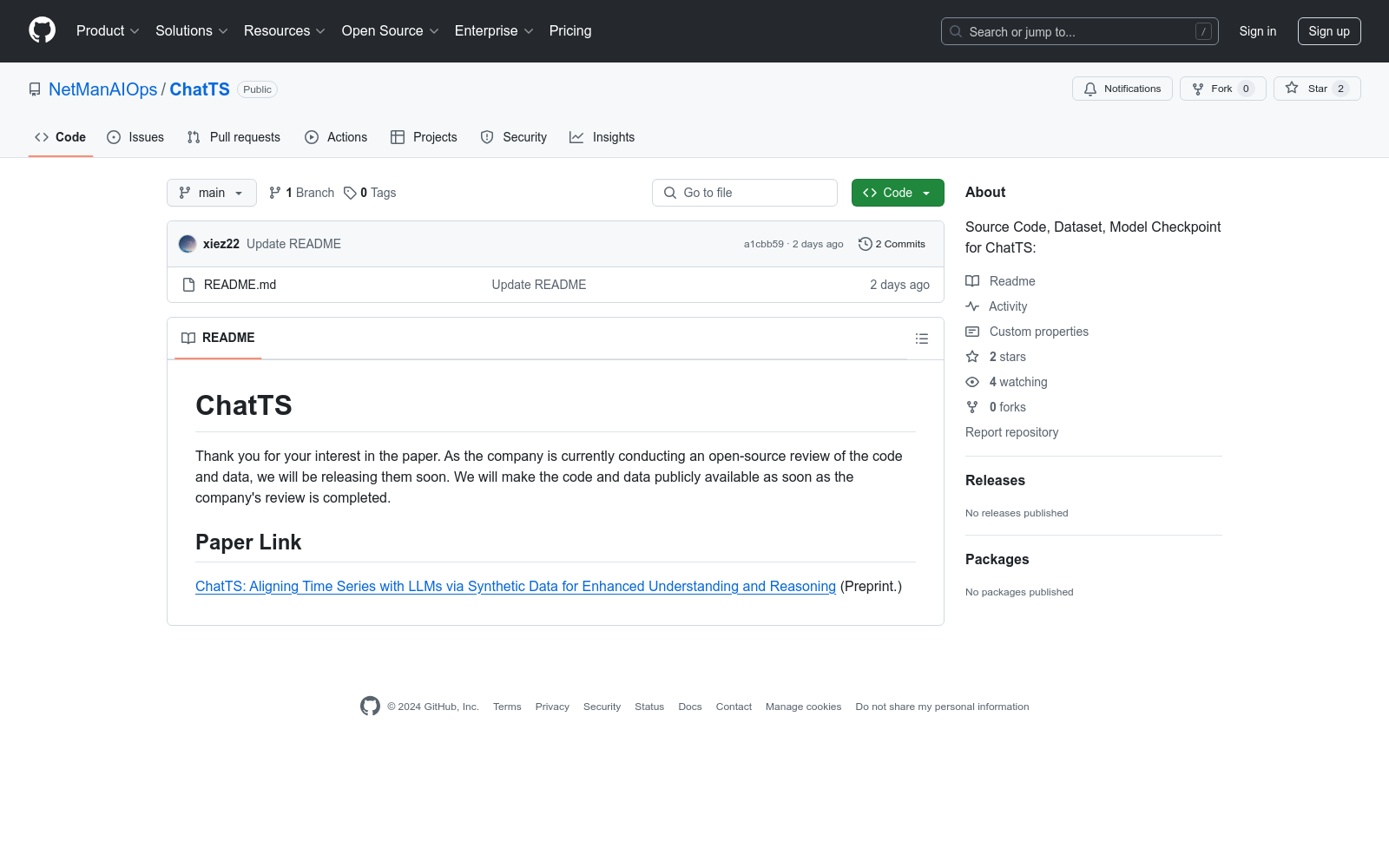Screen dimensions: 1389x868
Task: View the 2 Commits history
Action: click(x=892, y=244)
